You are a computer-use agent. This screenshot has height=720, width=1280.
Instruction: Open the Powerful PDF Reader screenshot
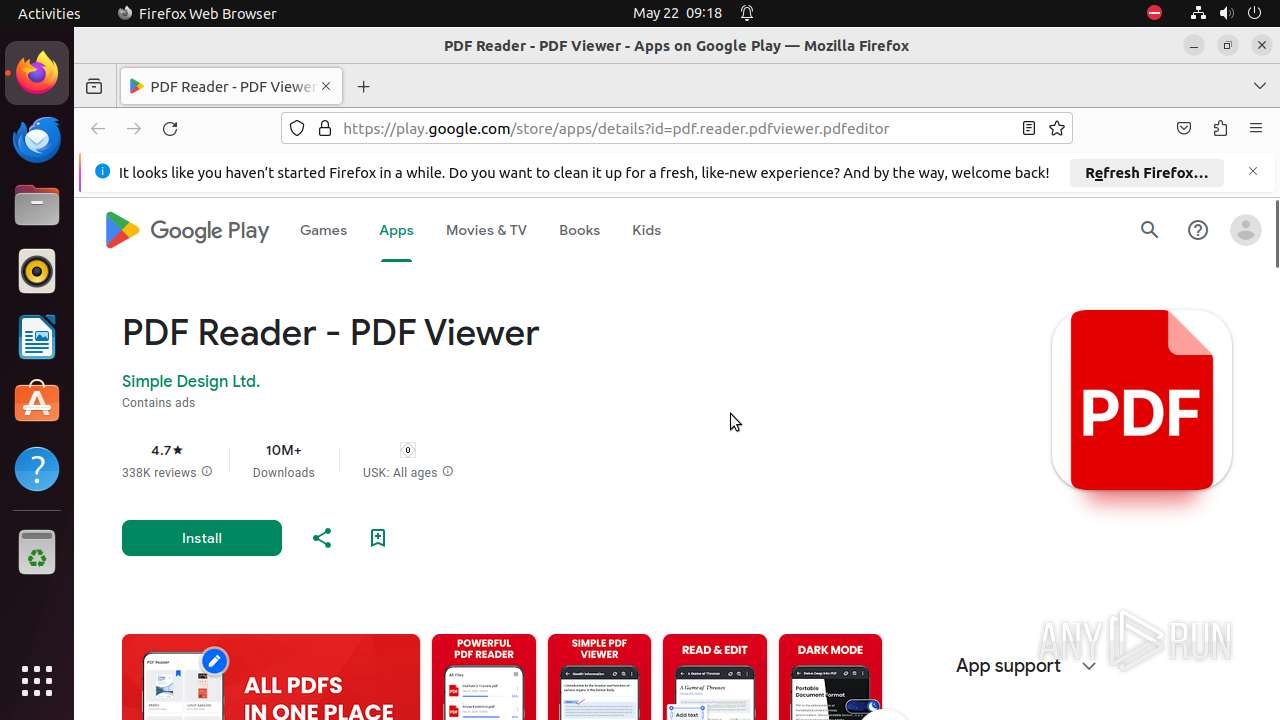click(484, 677)
